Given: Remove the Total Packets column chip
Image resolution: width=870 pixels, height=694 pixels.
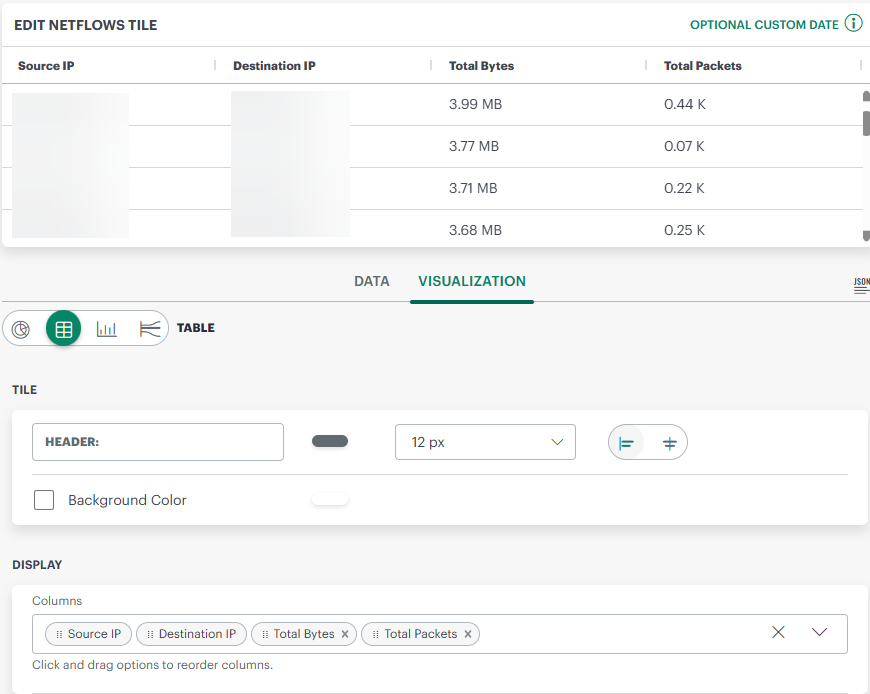Looking at the screenshot, I should tap(468, 634).
